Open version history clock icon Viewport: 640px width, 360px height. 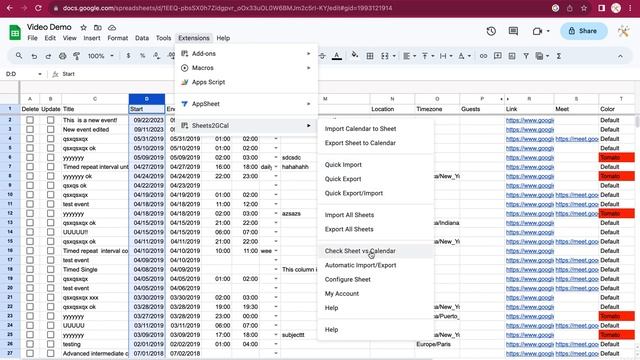(x=491, y=31)
